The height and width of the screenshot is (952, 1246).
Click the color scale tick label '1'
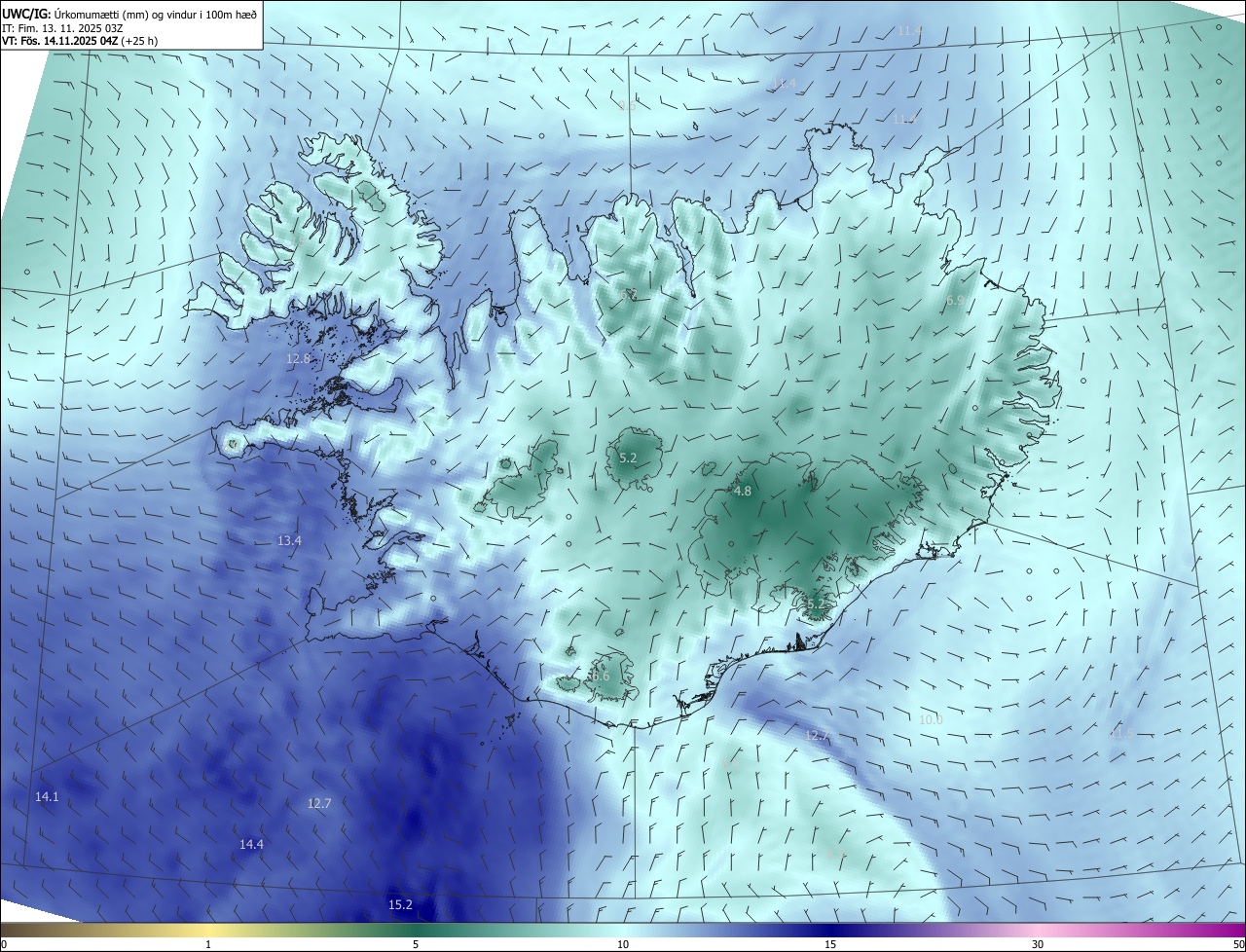208,944
